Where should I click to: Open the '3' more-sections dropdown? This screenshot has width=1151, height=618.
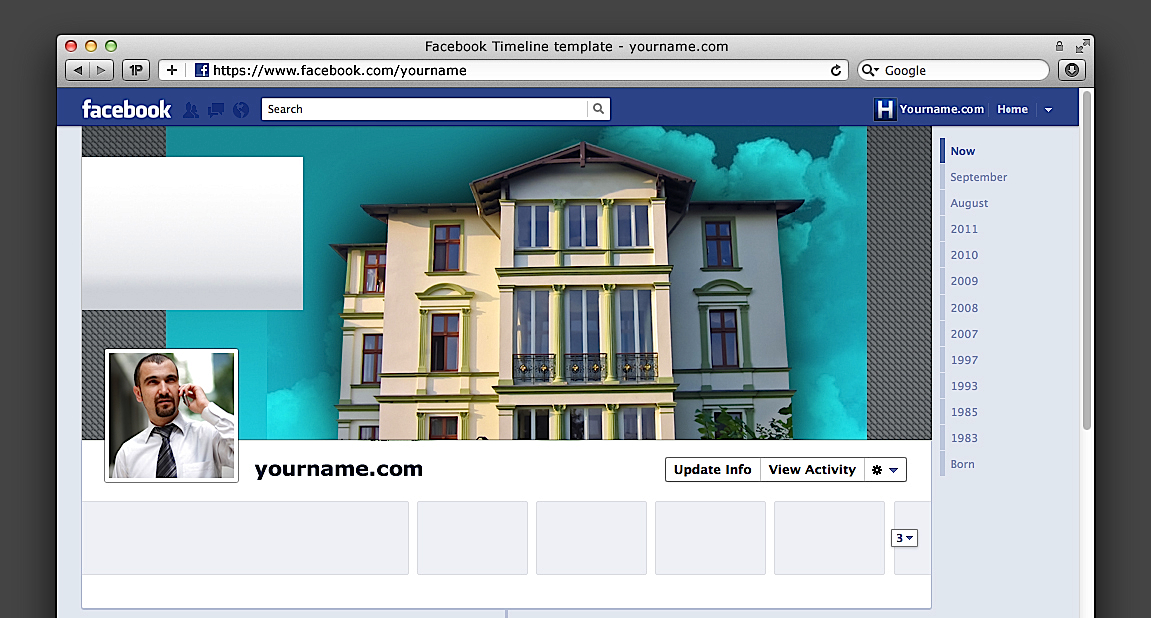tap(904, 538)
